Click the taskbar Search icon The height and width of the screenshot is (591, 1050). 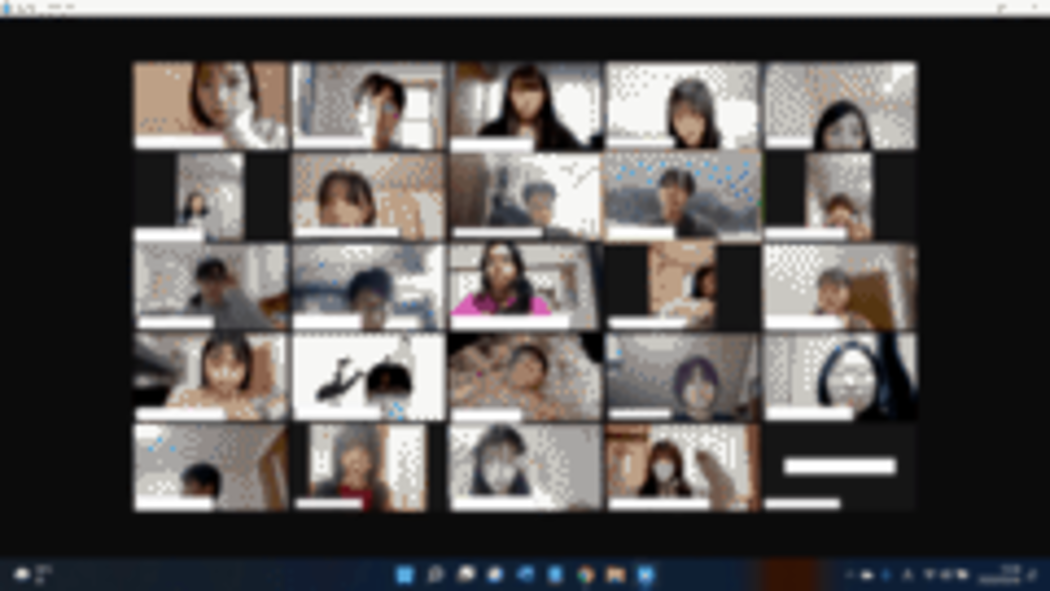point(435,575)
